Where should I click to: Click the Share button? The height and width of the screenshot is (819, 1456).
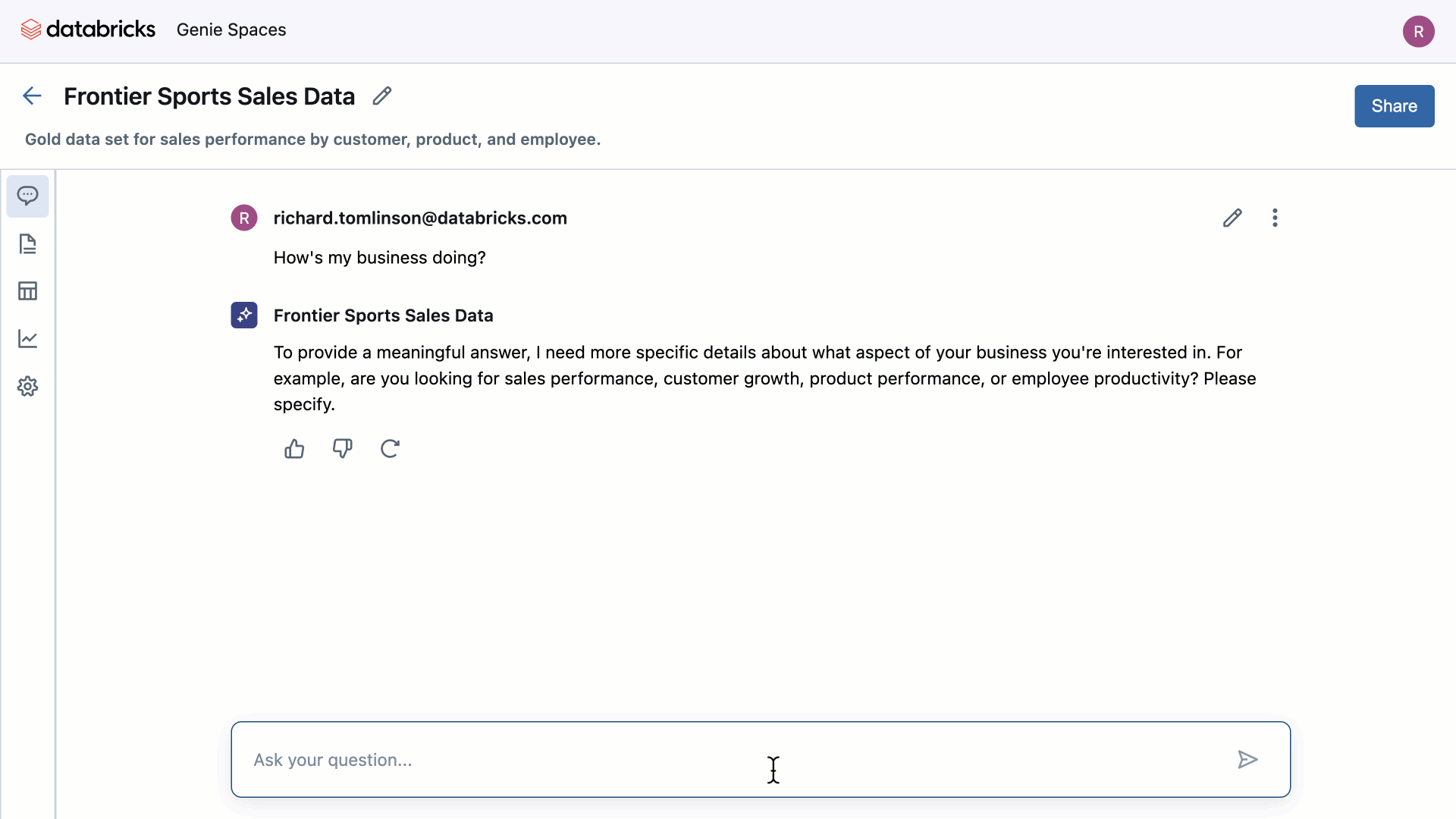coord(1394,106)
